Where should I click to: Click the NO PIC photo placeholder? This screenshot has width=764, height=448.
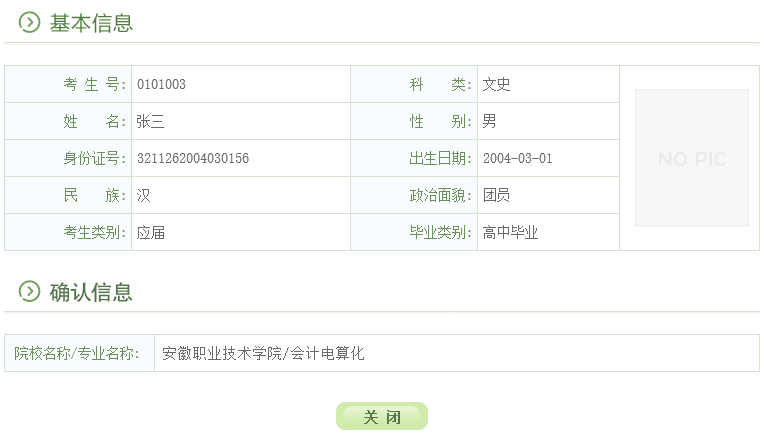tap(691, 158)
